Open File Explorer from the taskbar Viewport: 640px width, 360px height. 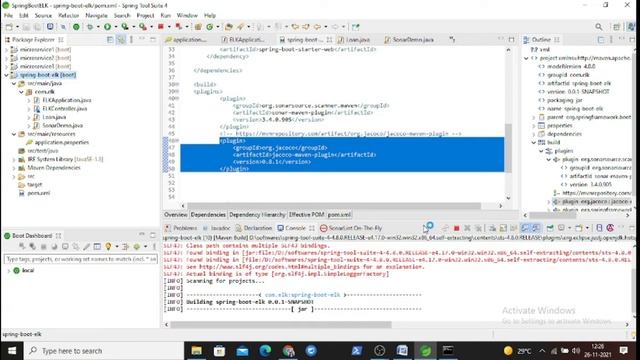coord(197,351)
